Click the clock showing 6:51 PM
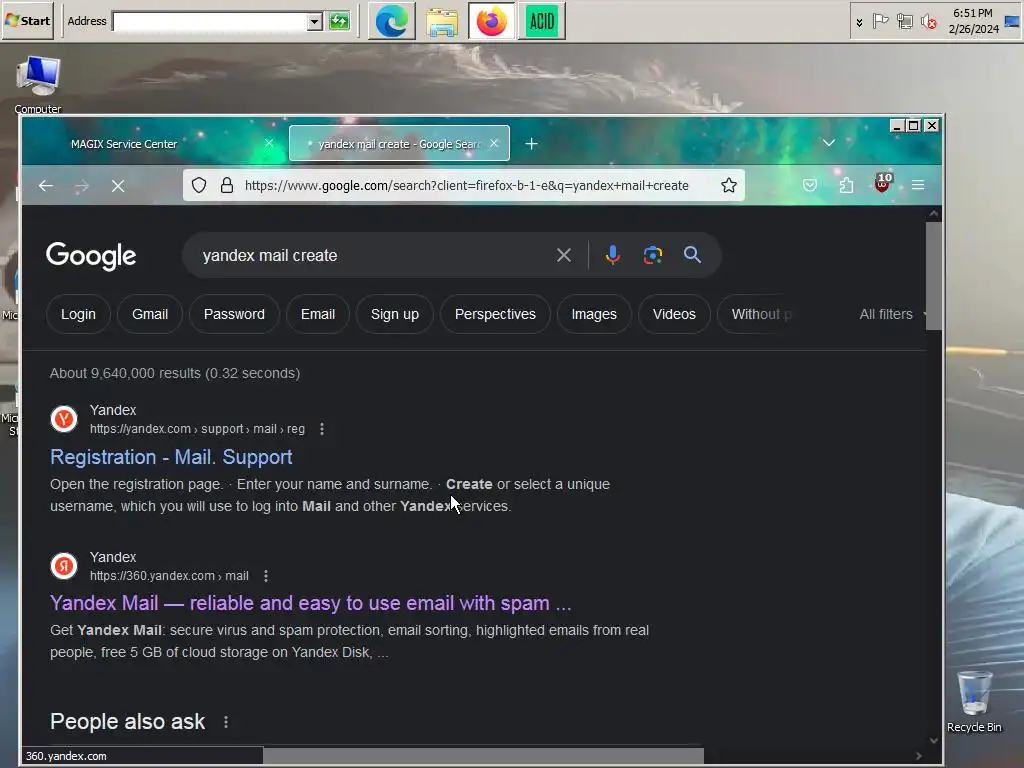 (x=972, y=21)
